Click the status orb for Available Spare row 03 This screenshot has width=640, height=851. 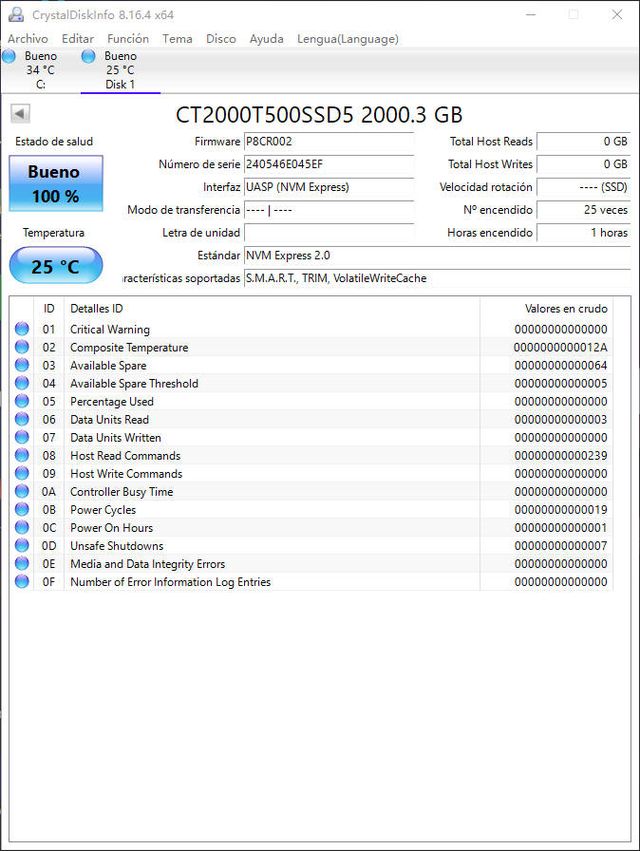(x=22, y=365)
